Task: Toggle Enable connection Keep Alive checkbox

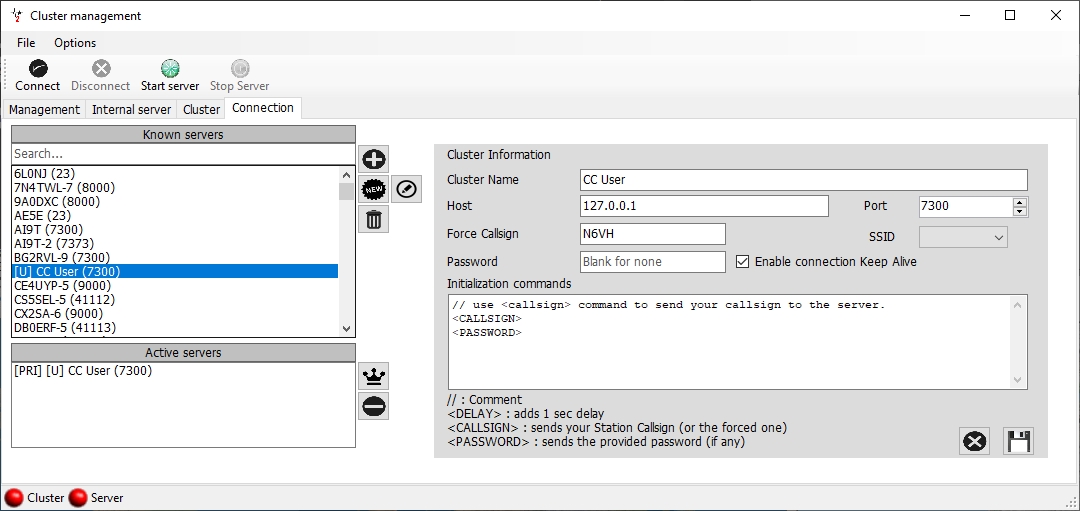Action: pos(742,262)
